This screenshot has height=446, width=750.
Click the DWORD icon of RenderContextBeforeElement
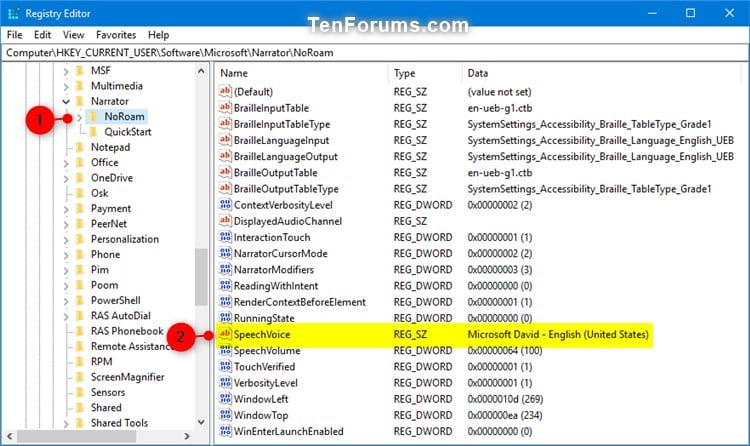[225, 302]
